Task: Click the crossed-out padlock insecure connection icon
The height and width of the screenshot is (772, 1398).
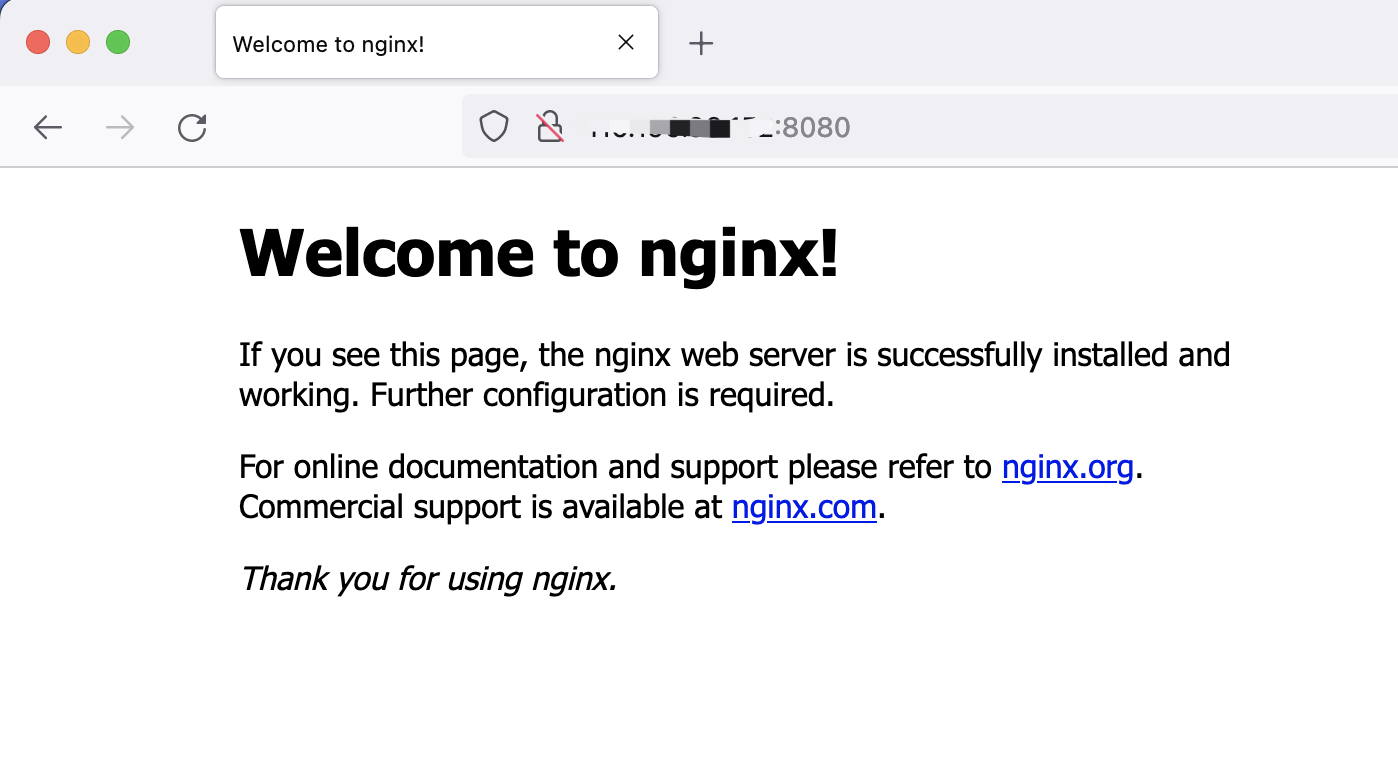Action: tap(550, 127)
